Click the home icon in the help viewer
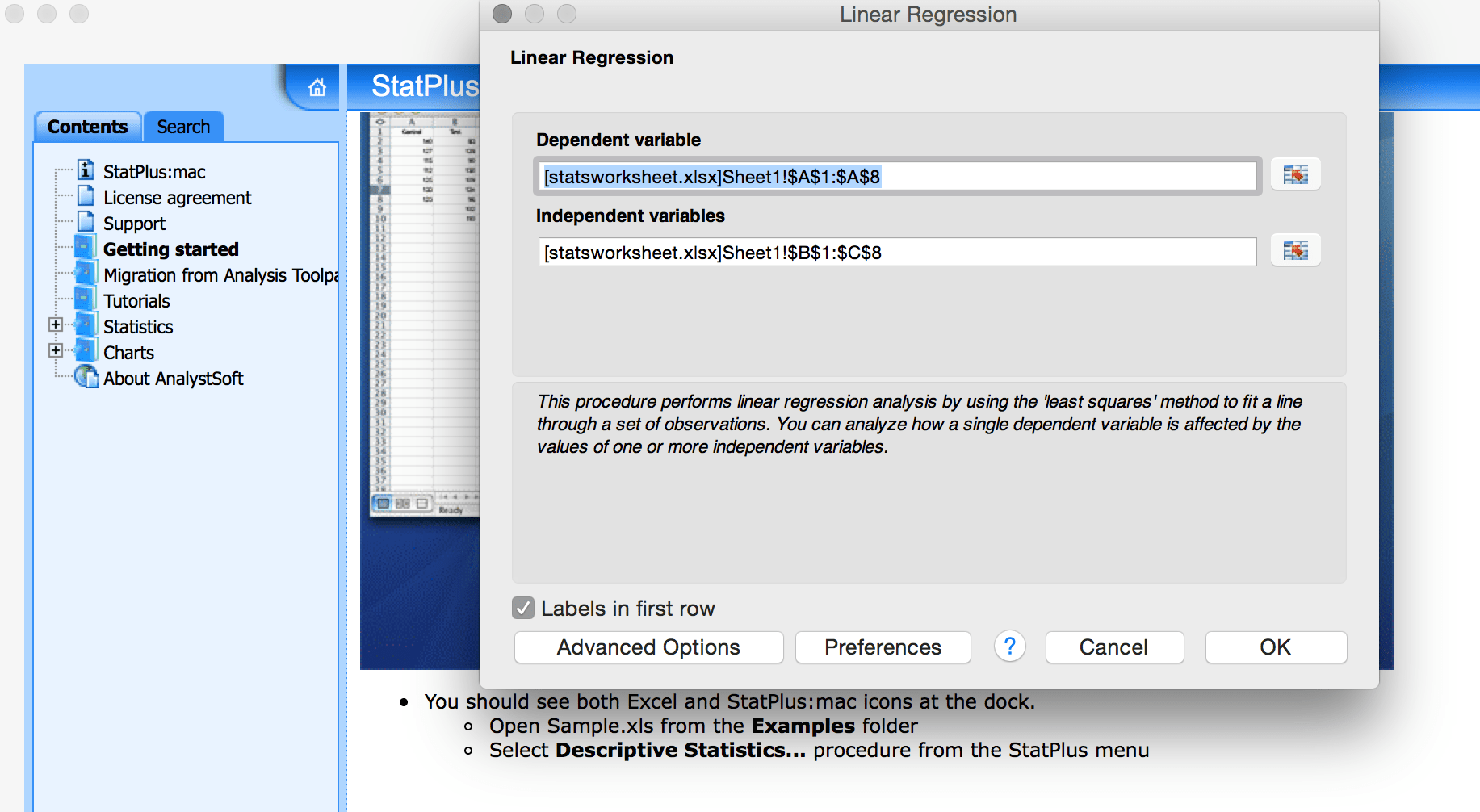1480x812 pixels. (x=317, y=87)
